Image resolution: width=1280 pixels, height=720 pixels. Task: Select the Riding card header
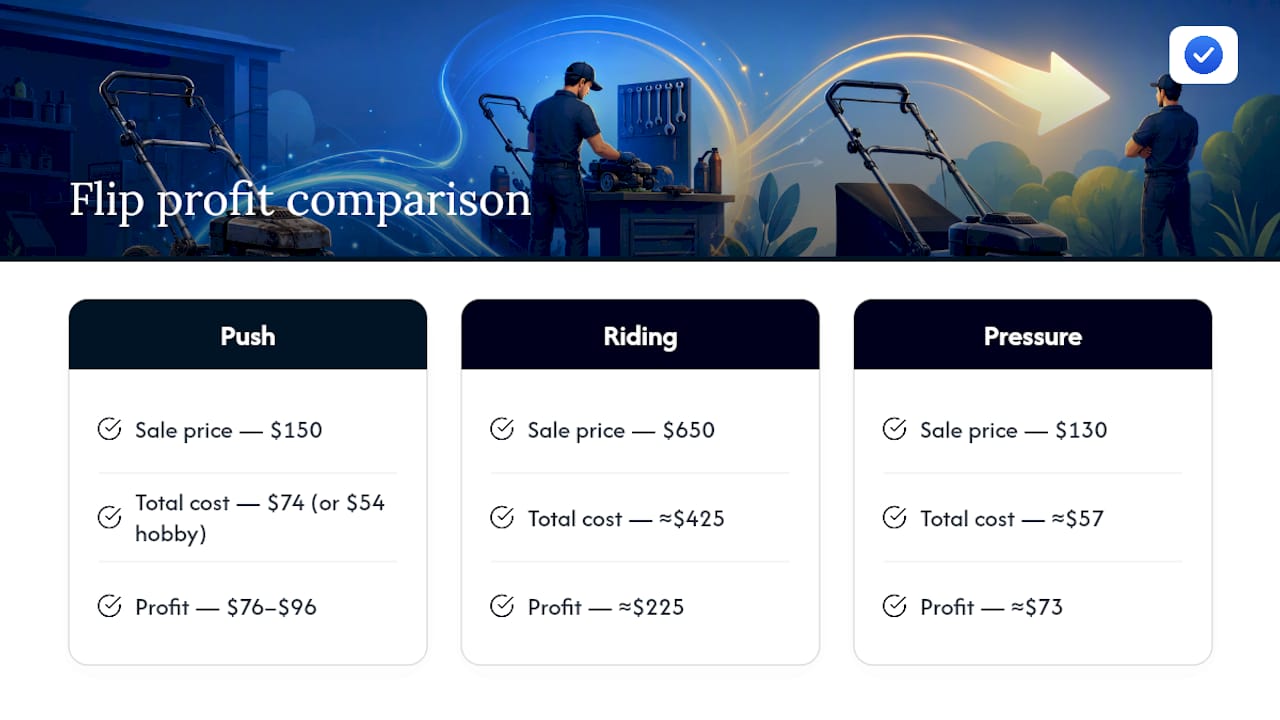(x=640, y=335)
